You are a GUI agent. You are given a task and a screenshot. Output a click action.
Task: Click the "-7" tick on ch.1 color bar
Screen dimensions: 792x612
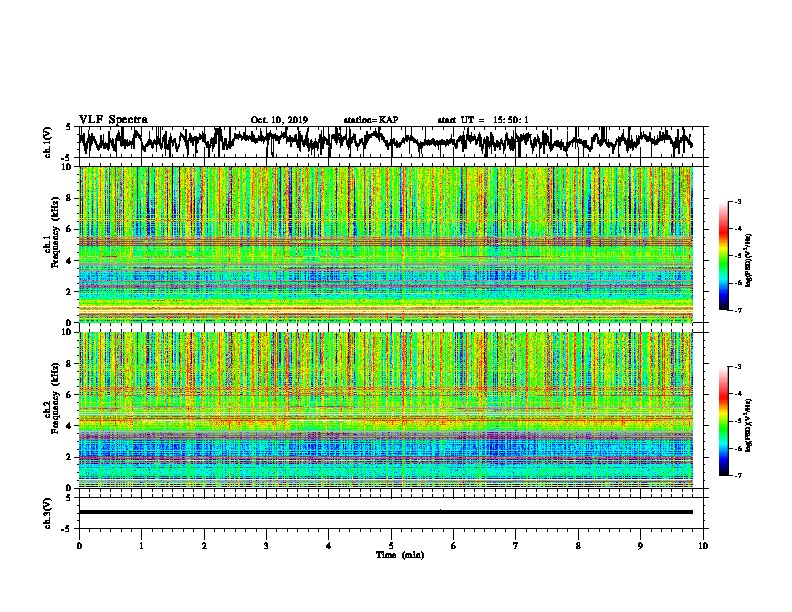[737, 310]
